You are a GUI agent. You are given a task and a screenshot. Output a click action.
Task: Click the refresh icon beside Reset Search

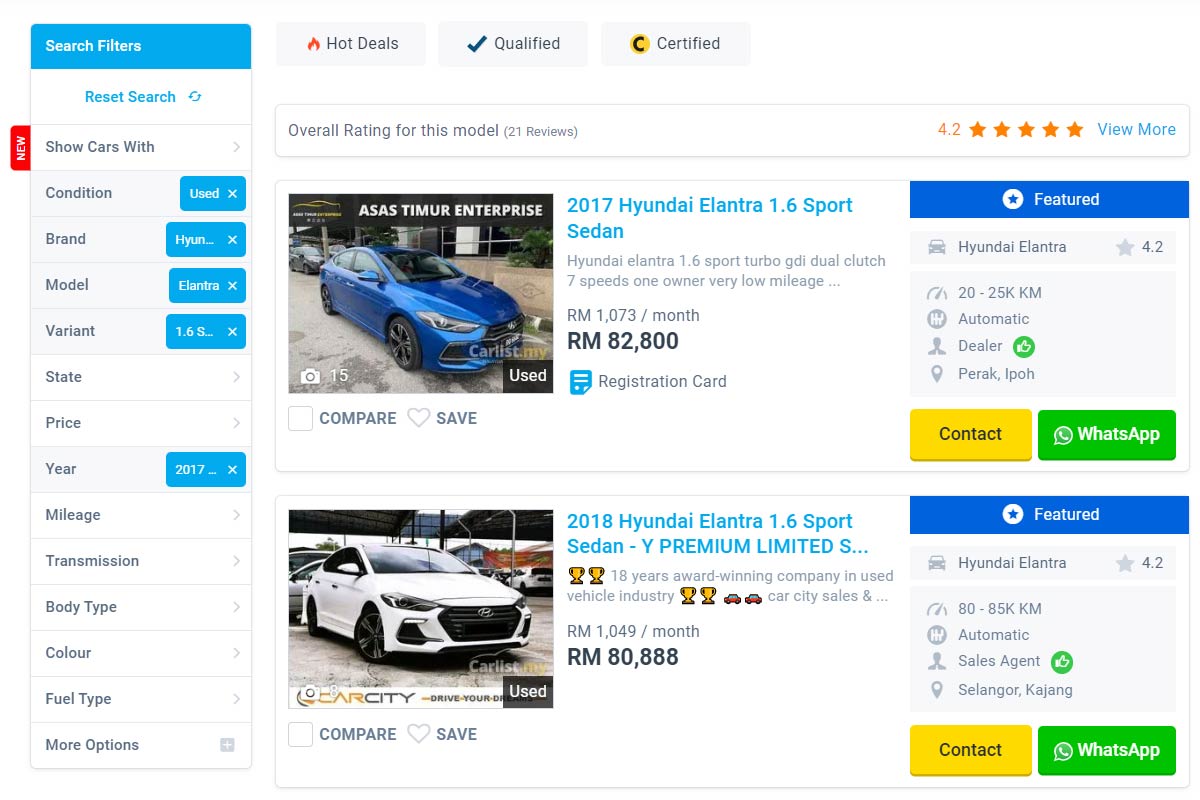[195, 97]
